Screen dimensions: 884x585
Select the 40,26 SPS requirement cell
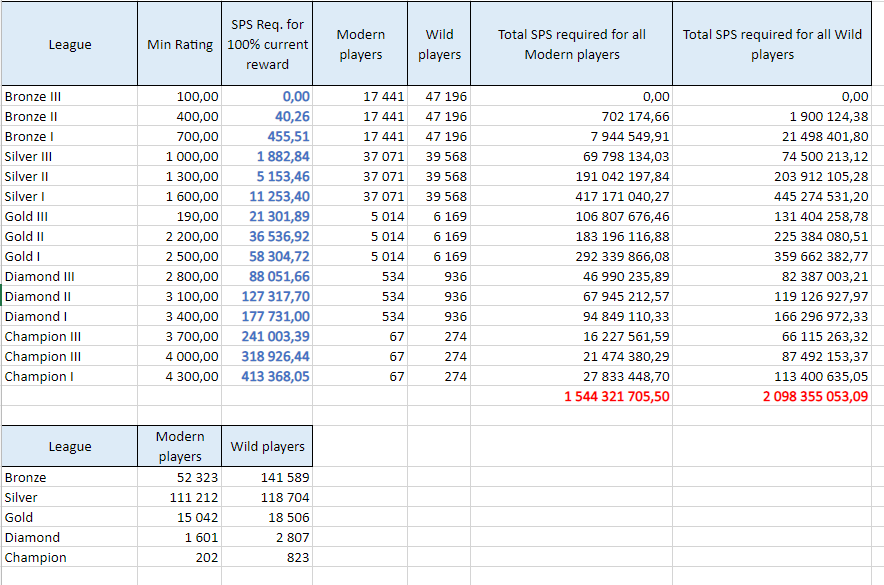(267, 116)
